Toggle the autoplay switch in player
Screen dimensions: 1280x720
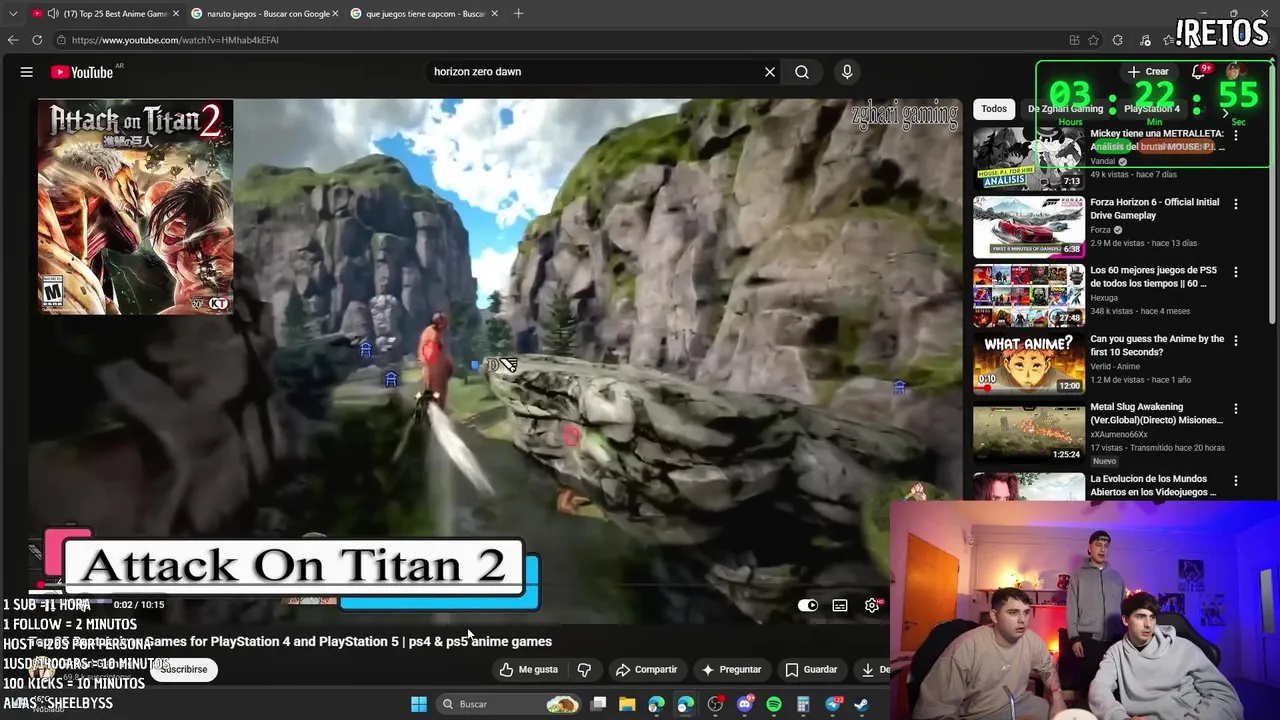point(808,605)
